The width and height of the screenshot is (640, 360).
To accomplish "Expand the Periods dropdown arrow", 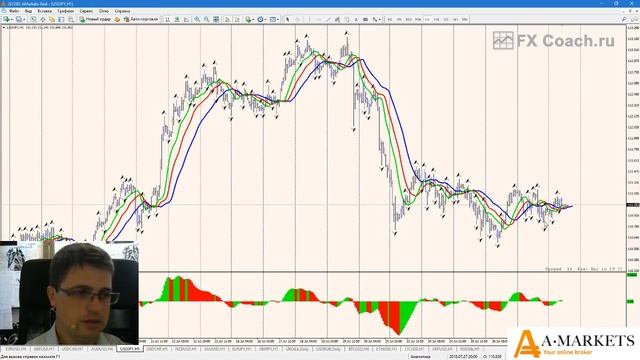I will point(265,19).
